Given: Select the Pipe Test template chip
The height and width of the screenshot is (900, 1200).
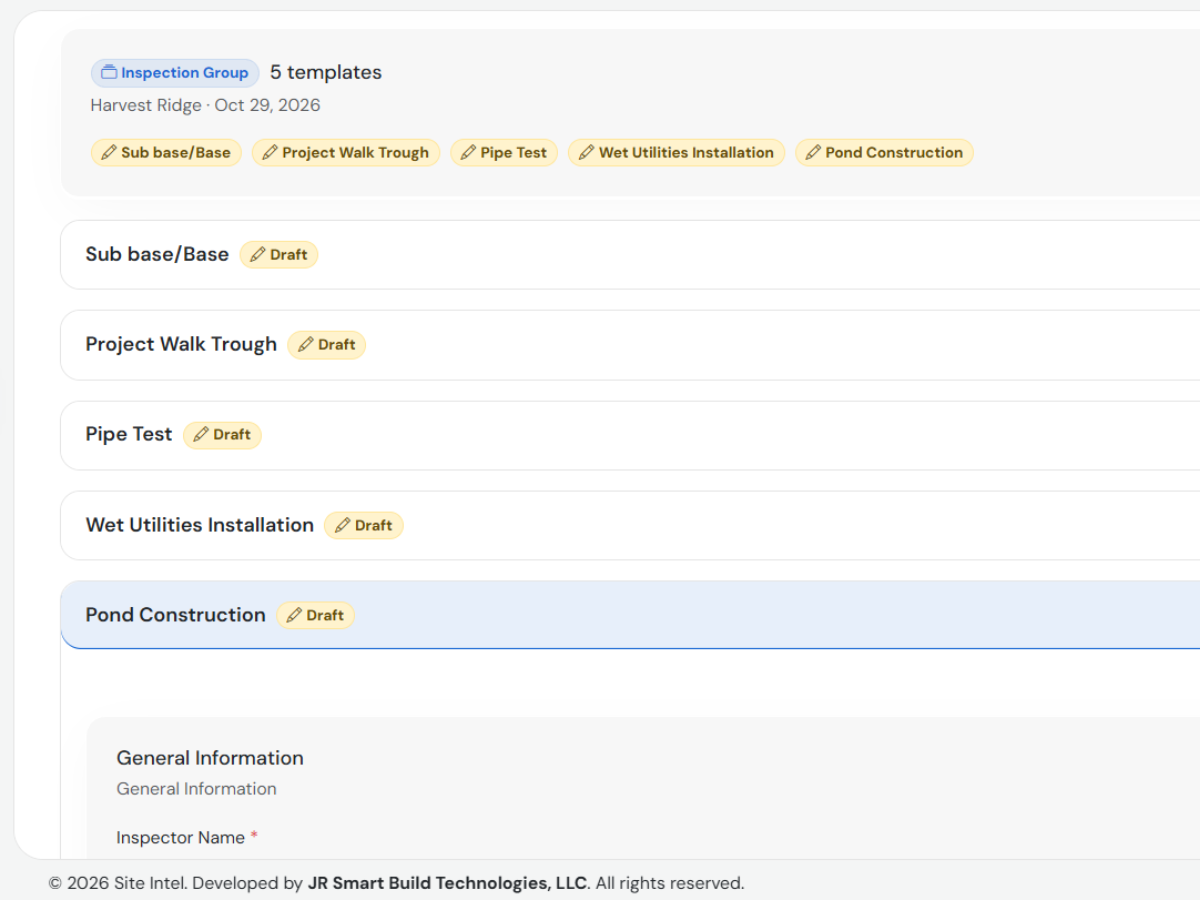Looking at the screenshot, I should 504,153.
